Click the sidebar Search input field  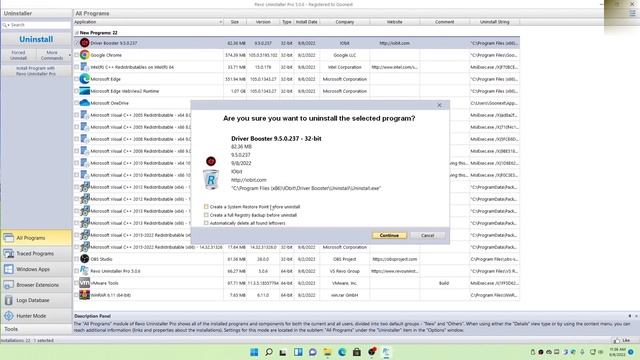(40, 25)
